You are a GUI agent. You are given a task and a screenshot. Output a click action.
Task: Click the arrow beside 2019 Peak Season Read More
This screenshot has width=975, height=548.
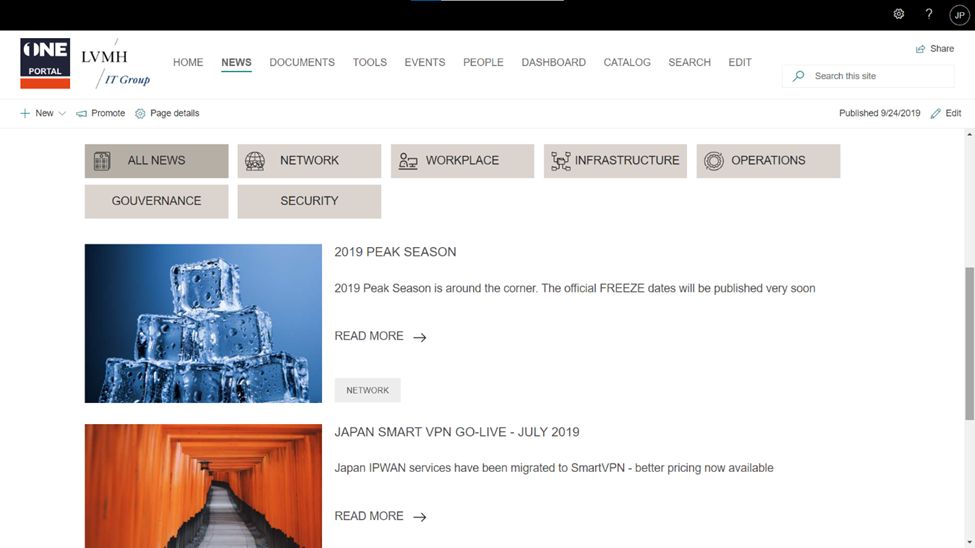point(420,337)
